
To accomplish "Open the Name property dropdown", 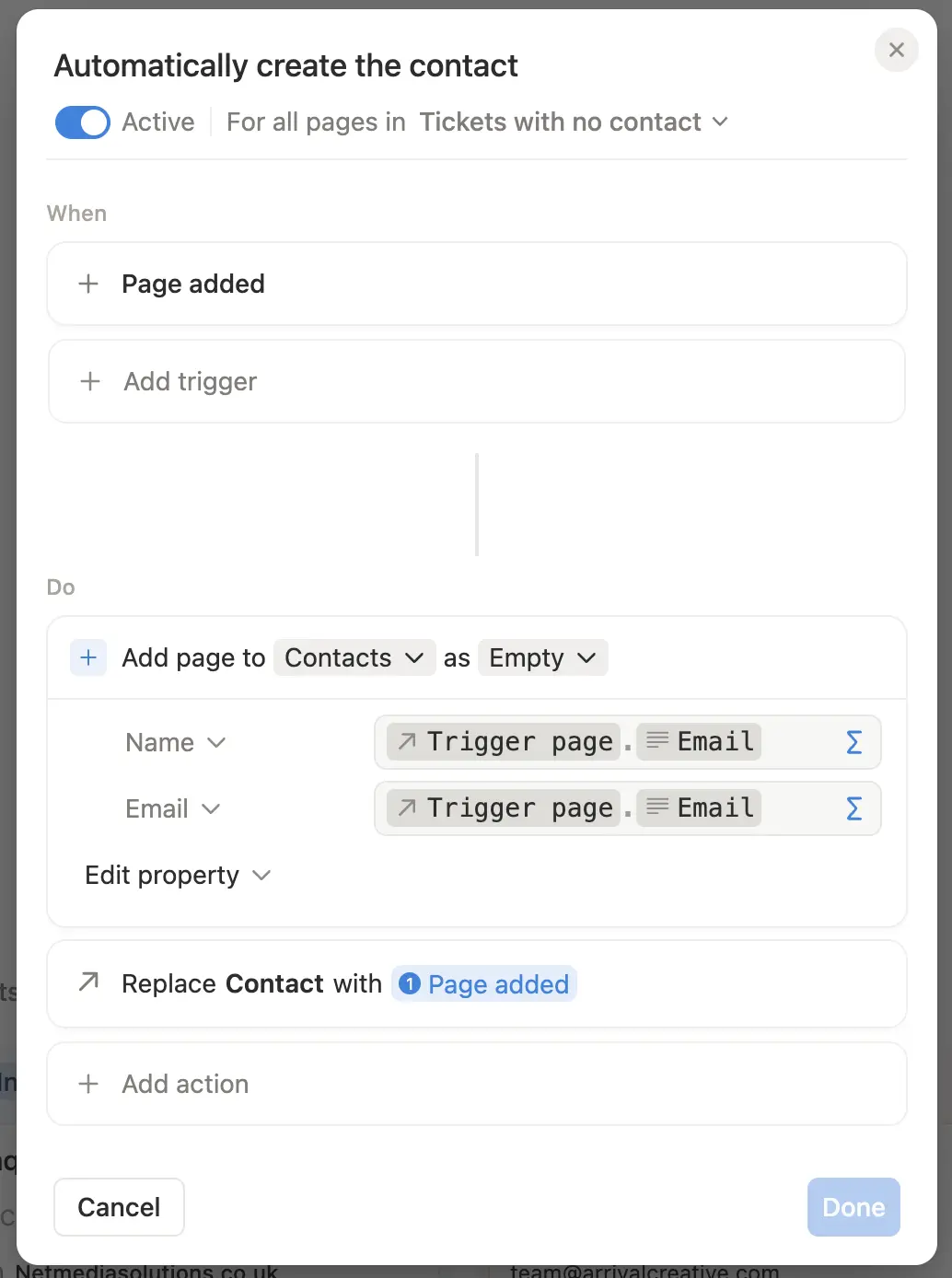I will coord(175,742).
